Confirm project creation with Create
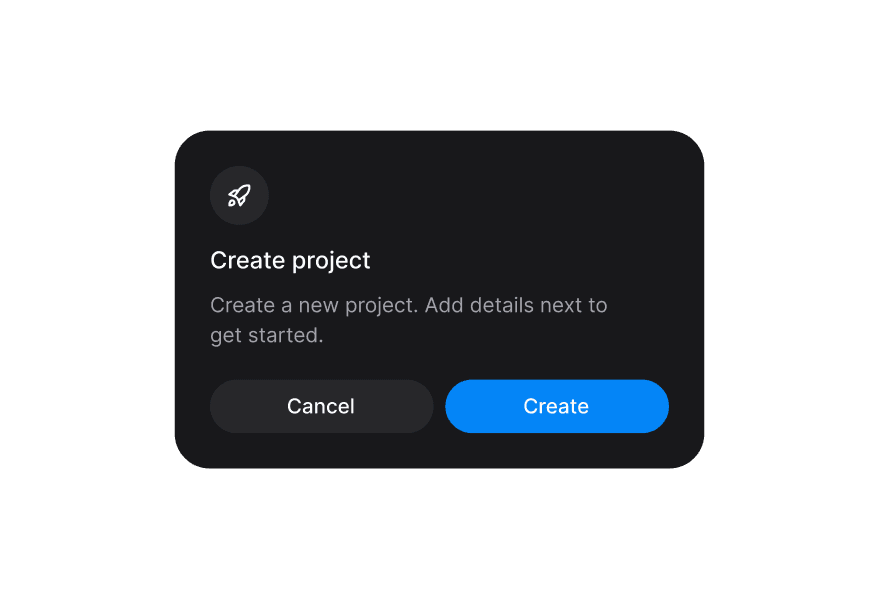This screenshot has width=874, height=594. coord(556,406)
